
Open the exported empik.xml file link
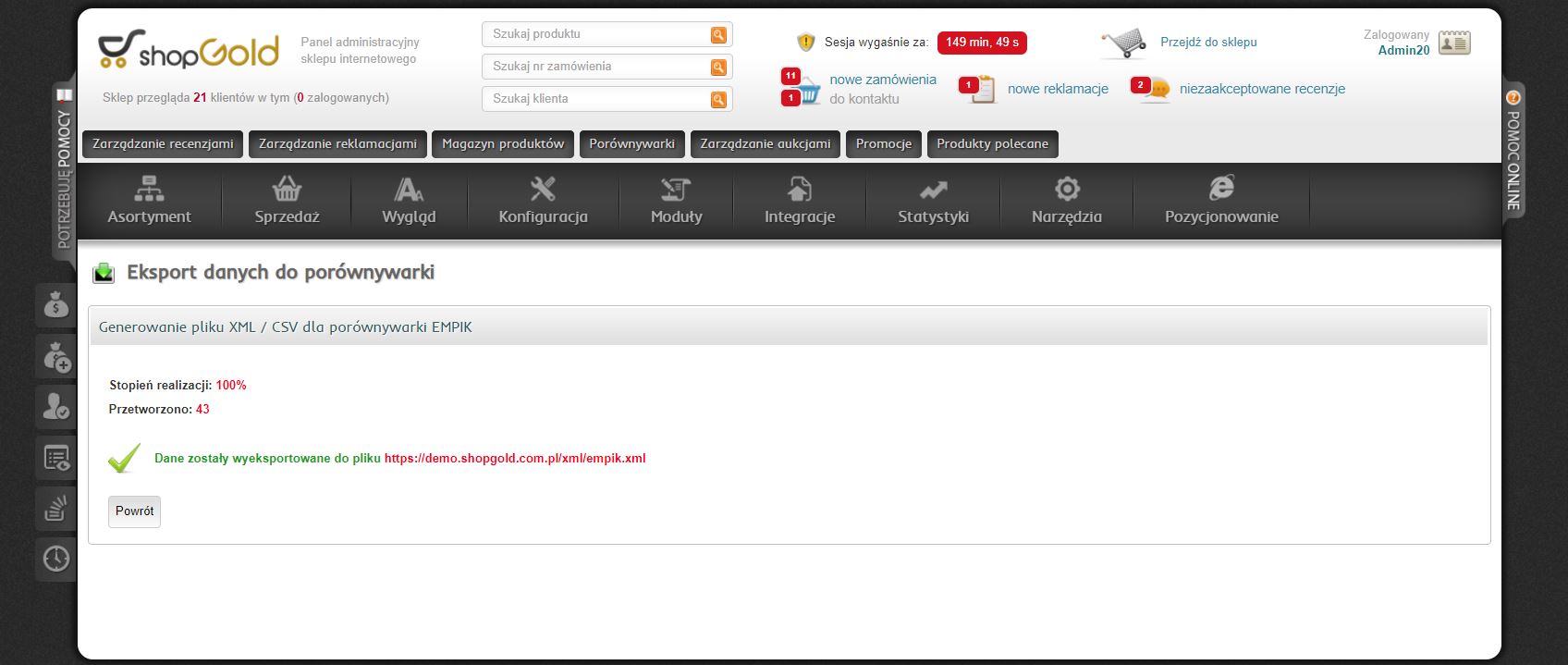click(x=515, y=458)
